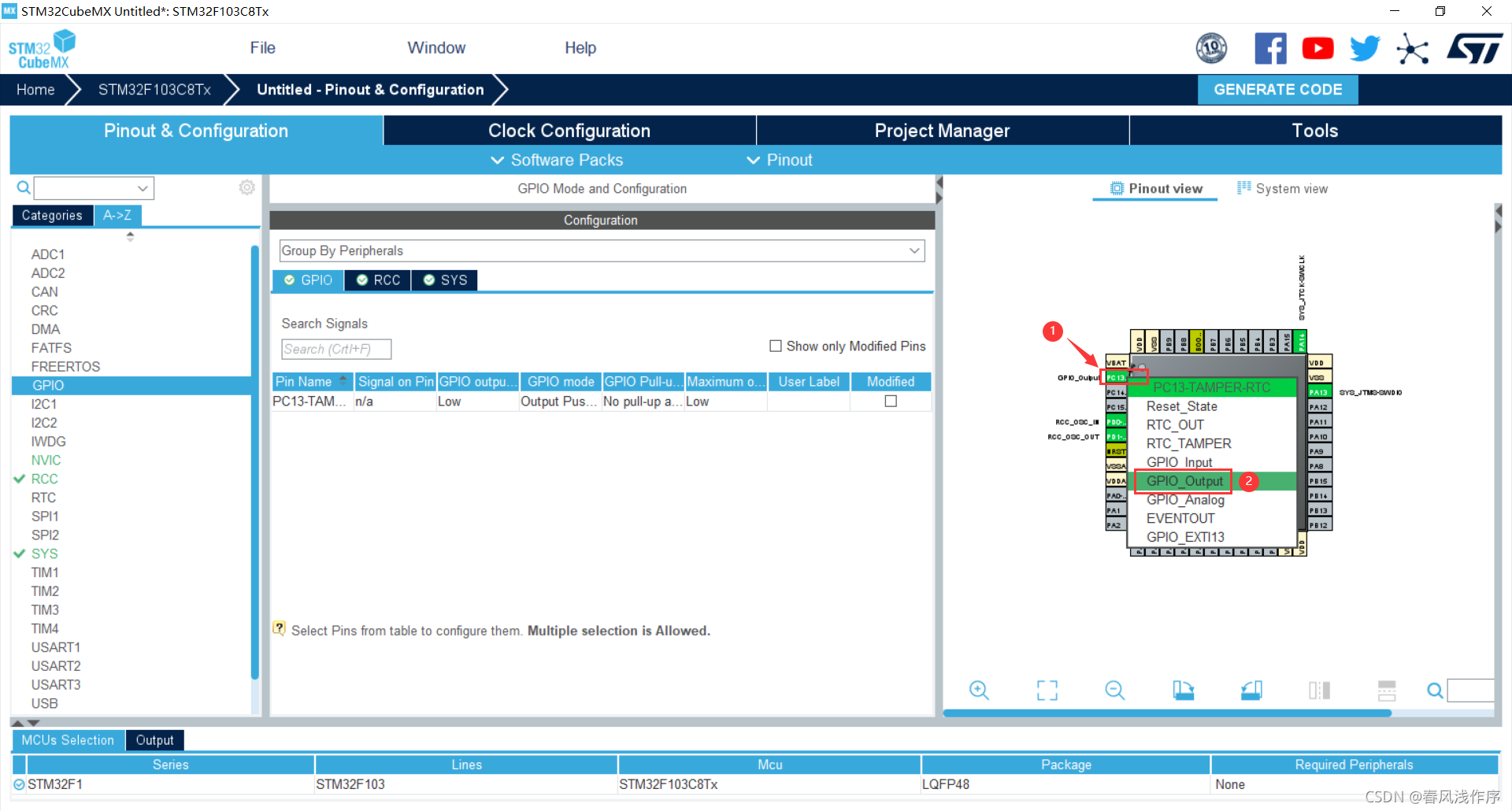Click STM32F103C8Tx breadcrumb
The height and width of the screenshot is (811, 1512).
(x=154, y=90)
